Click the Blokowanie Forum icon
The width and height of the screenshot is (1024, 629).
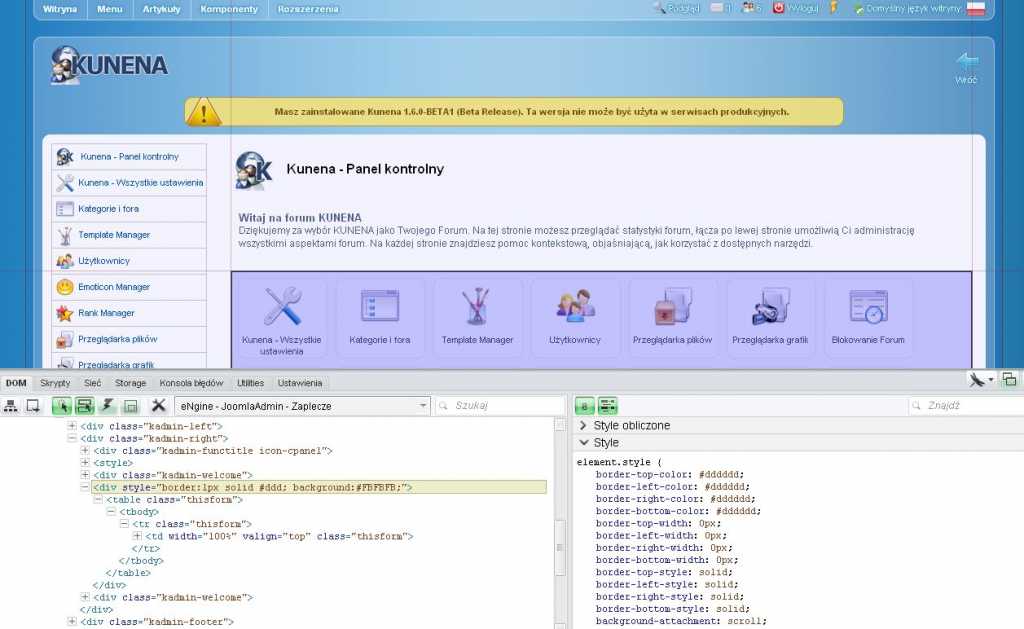[x=867, y=307]
